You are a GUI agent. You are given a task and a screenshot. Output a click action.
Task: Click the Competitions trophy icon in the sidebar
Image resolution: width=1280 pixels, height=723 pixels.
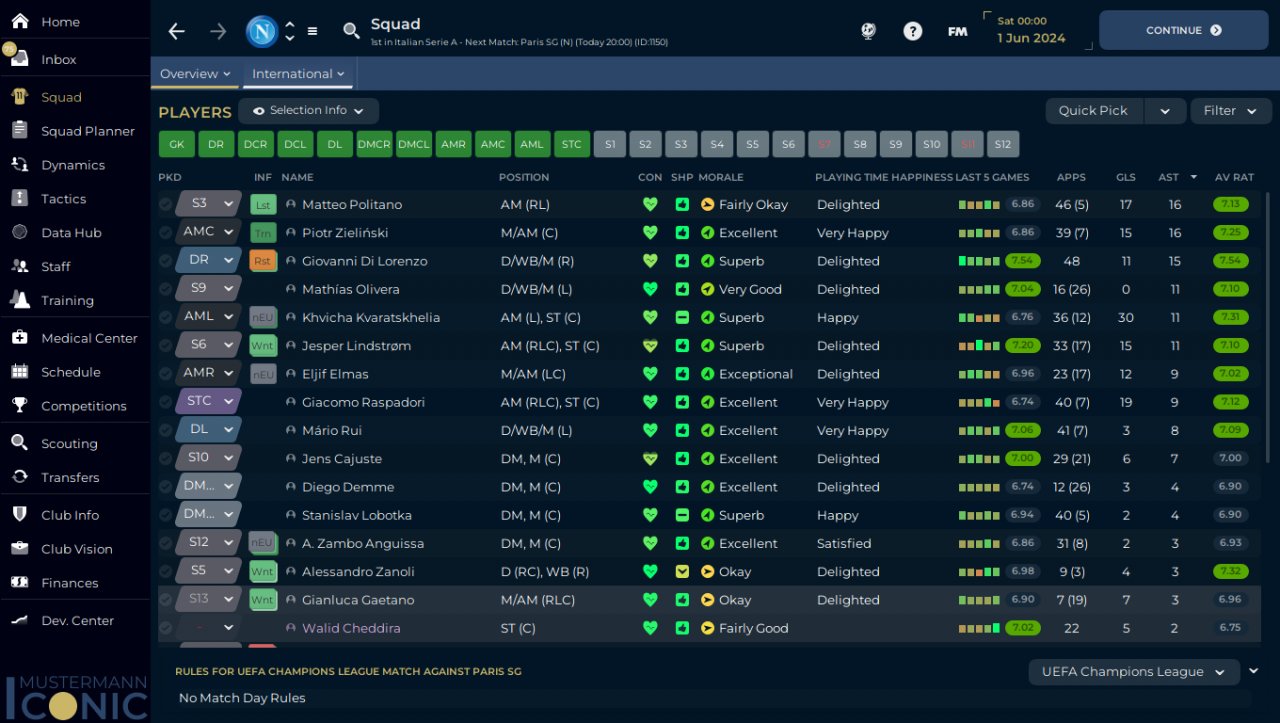click(20, 405)
